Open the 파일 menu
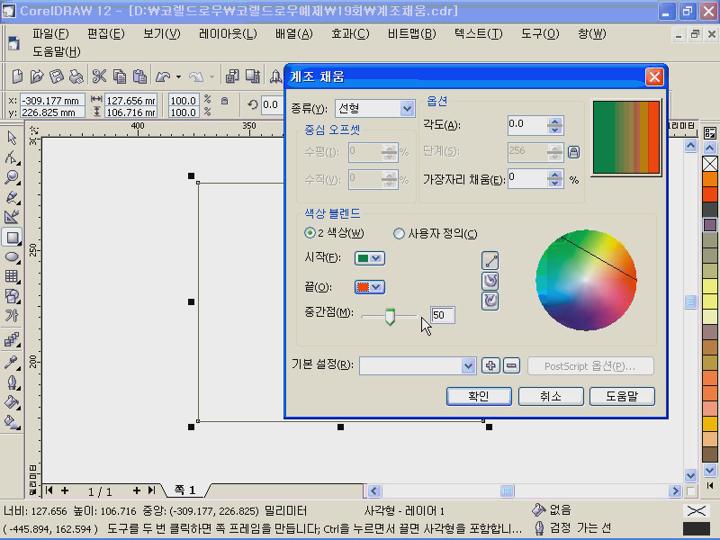This screenshot has height=540, width=720. (x=51, y=34)
